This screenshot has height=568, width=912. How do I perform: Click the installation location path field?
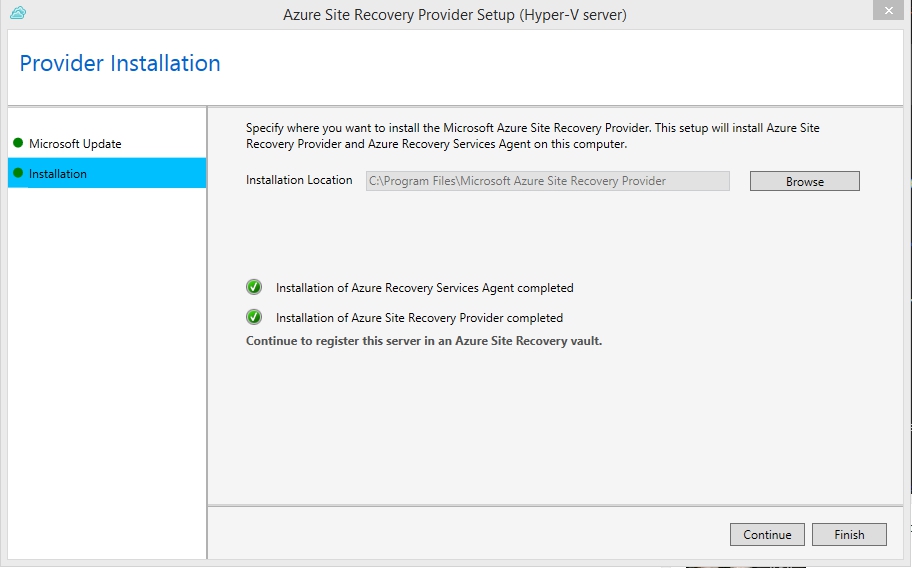coord(547,181)
